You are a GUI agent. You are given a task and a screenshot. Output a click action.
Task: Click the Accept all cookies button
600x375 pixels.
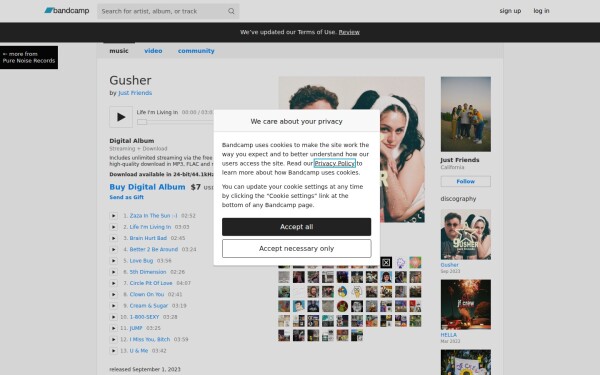[297, 227]
